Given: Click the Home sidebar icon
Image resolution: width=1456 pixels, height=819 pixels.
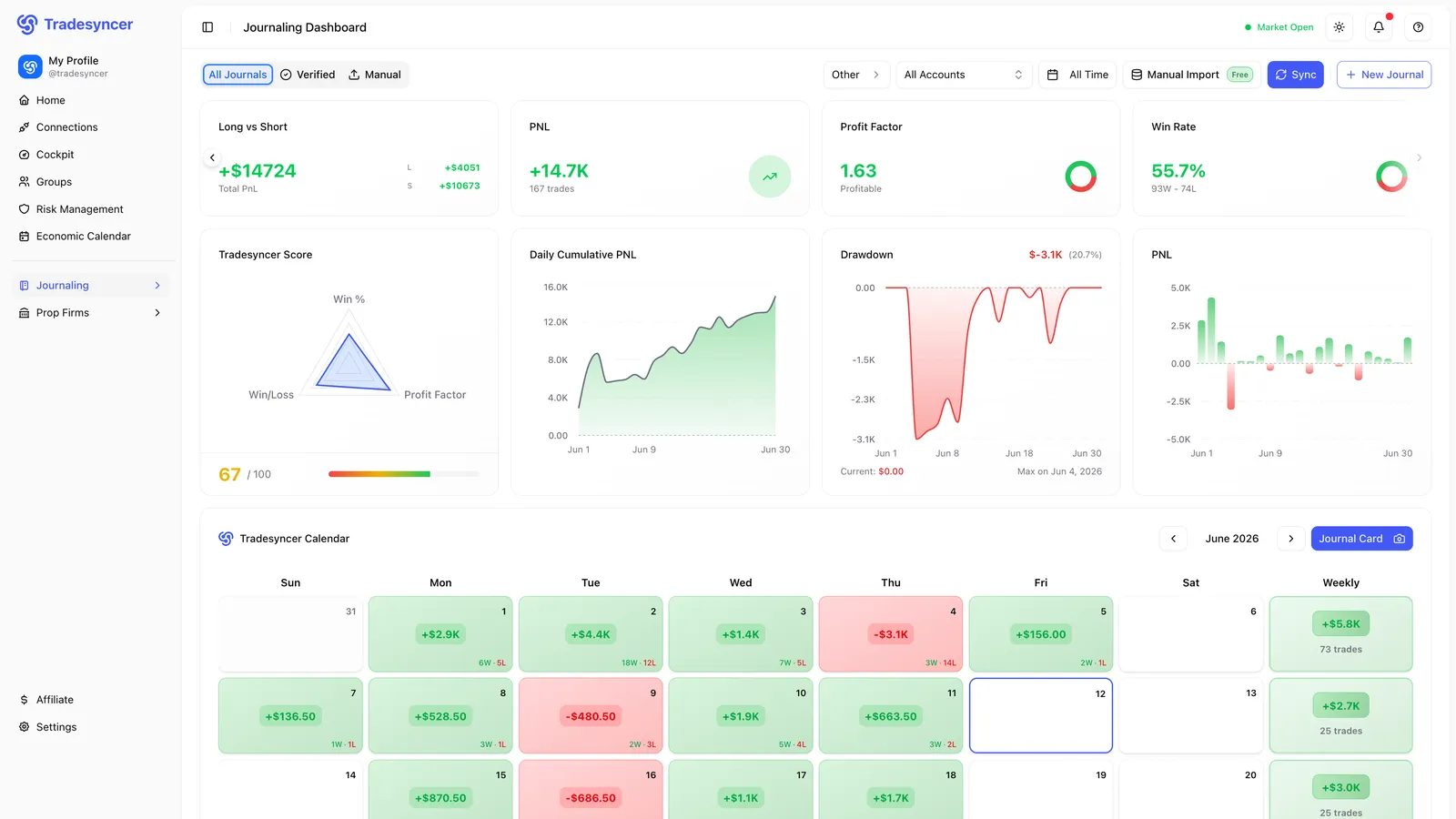Looking at the screenshot, I should [x=25, y=100].
